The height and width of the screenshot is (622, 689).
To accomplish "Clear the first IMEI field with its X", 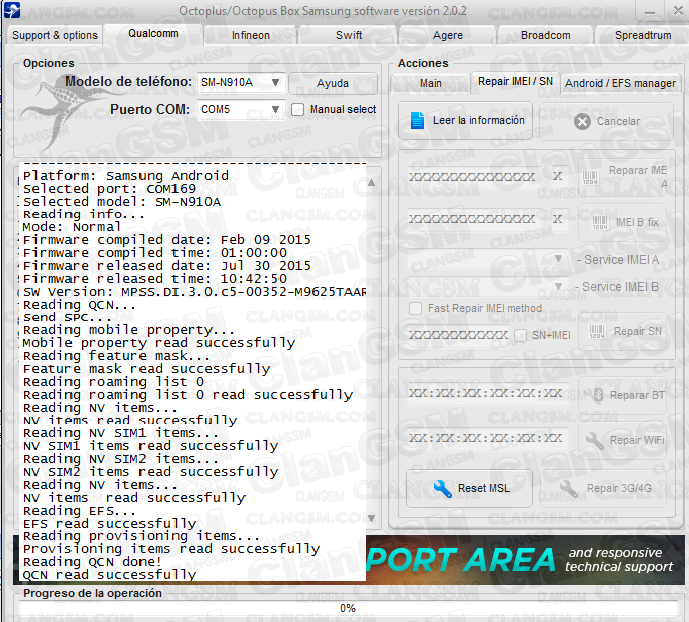I will click(x=557, y=176).
